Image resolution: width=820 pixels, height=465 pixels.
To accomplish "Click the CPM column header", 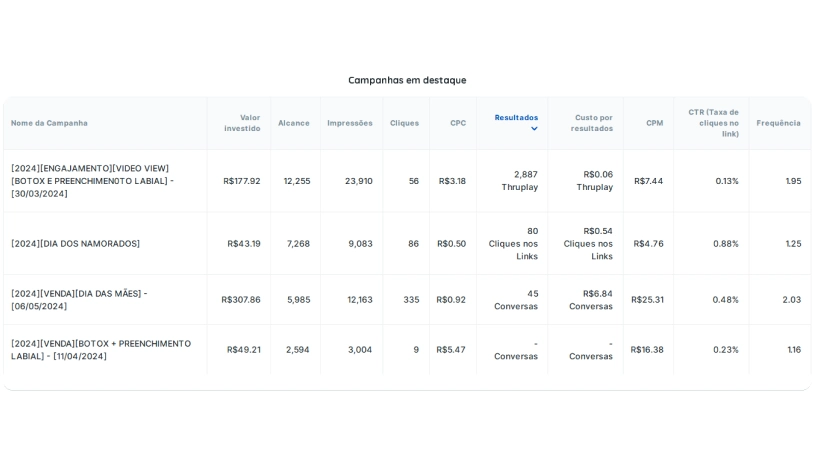I will (655, 123).
